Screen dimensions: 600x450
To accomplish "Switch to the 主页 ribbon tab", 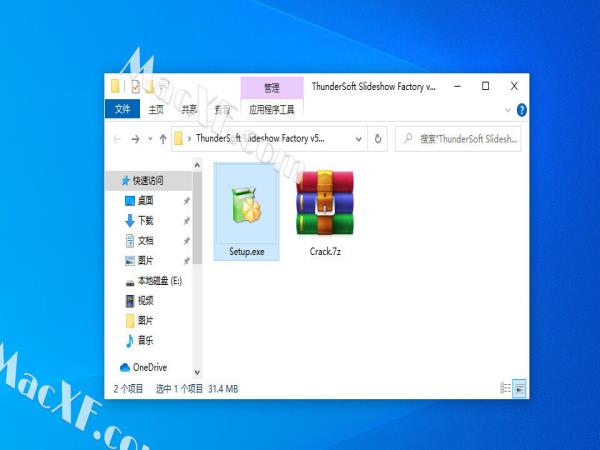I will (156, 110).
